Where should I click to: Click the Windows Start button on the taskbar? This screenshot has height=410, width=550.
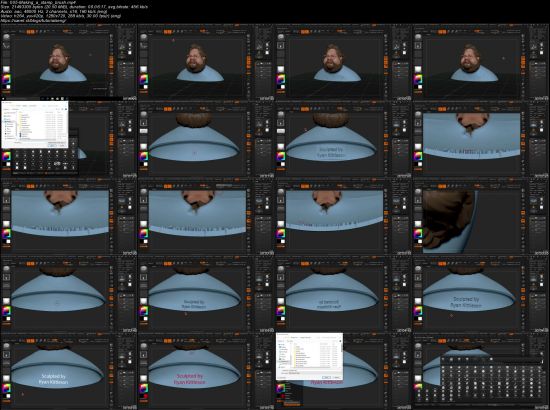pos(4,99)
